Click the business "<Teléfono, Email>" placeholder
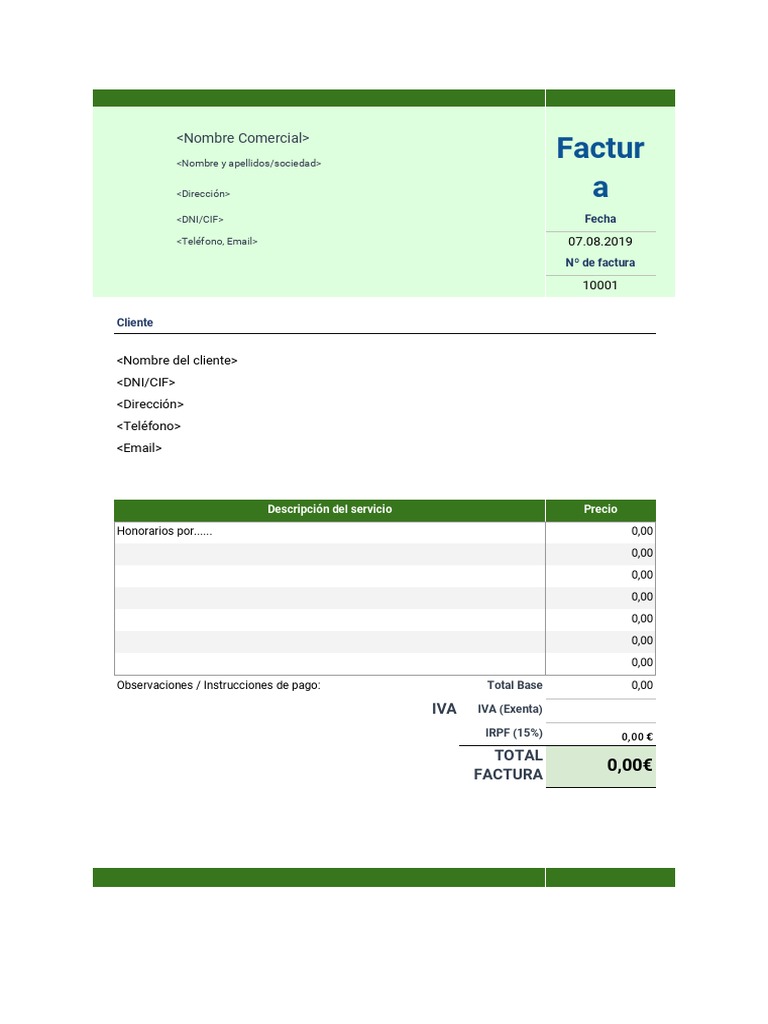 coord(216,241)
